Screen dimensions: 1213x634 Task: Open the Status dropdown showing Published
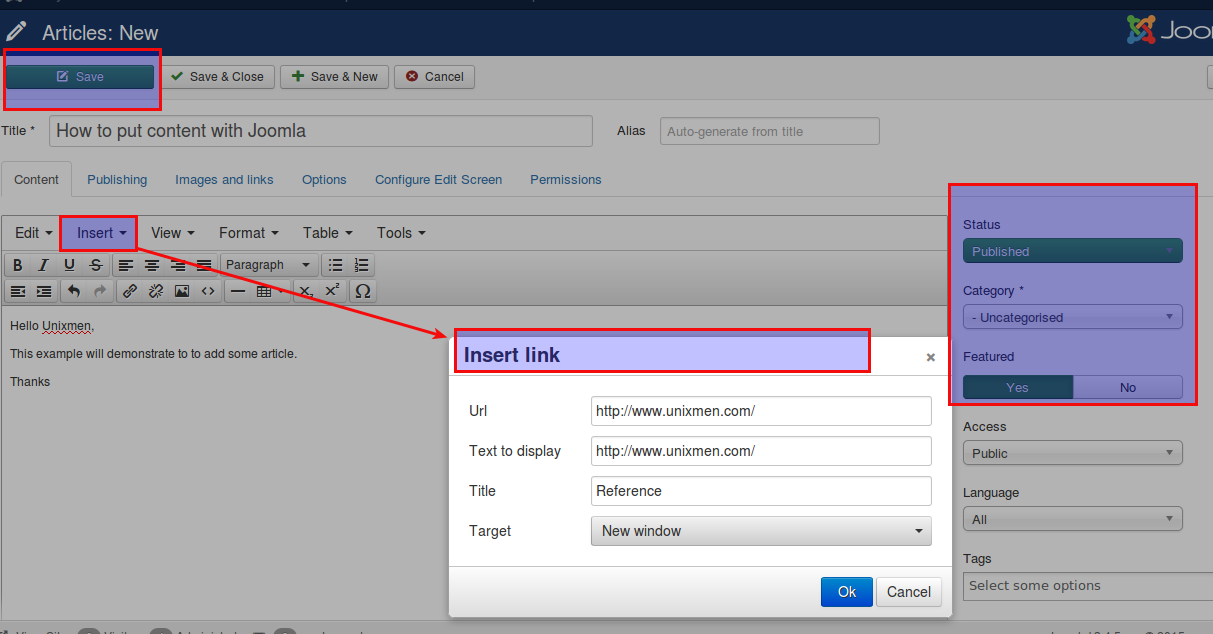click(1073, 251)
